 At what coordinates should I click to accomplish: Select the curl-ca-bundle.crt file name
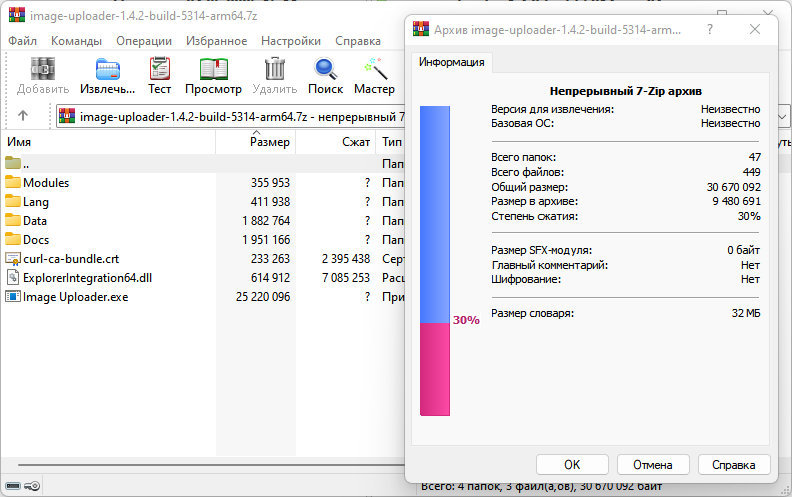click(x=71, y=259)
